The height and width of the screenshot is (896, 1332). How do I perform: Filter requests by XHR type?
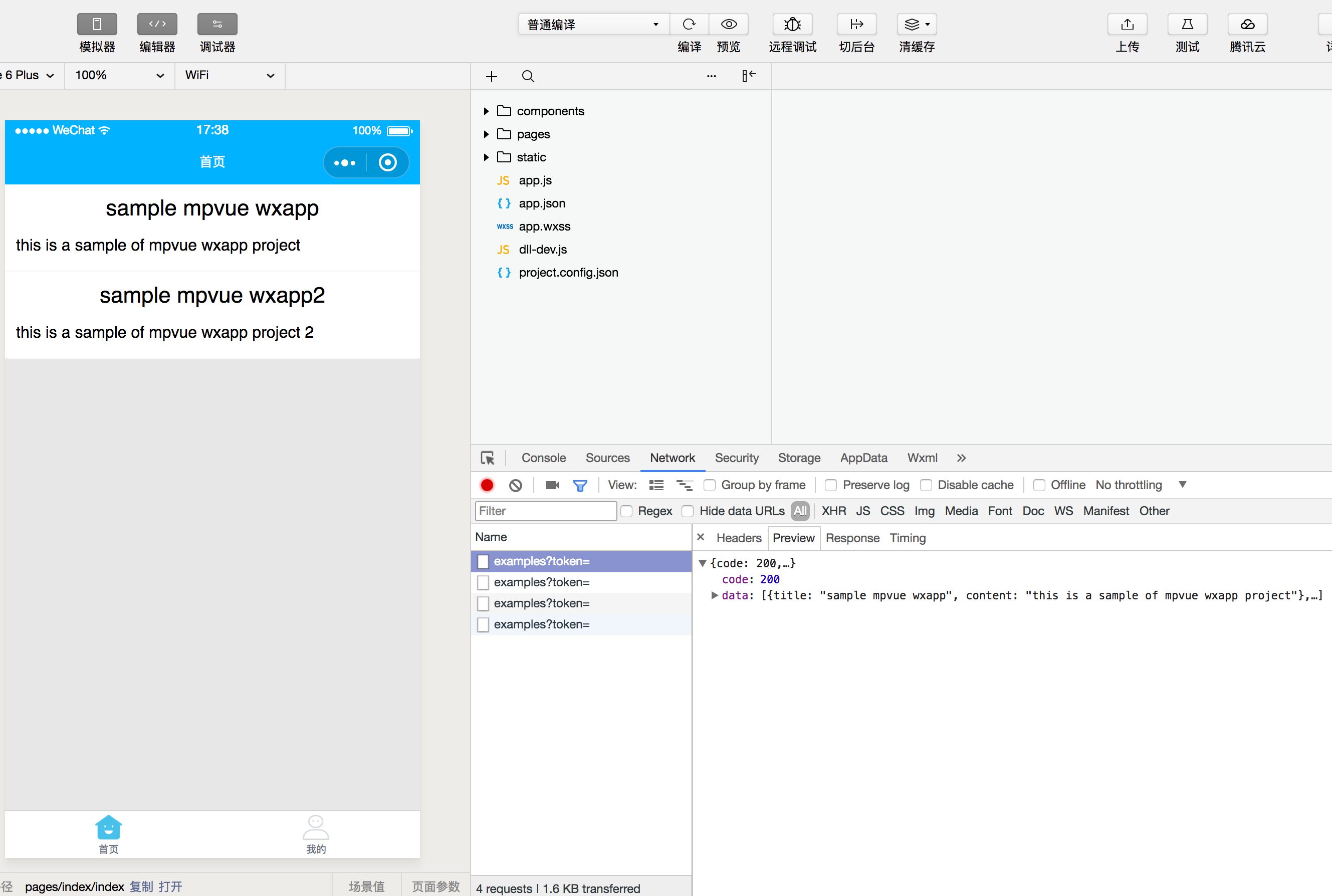pos(833,511)
